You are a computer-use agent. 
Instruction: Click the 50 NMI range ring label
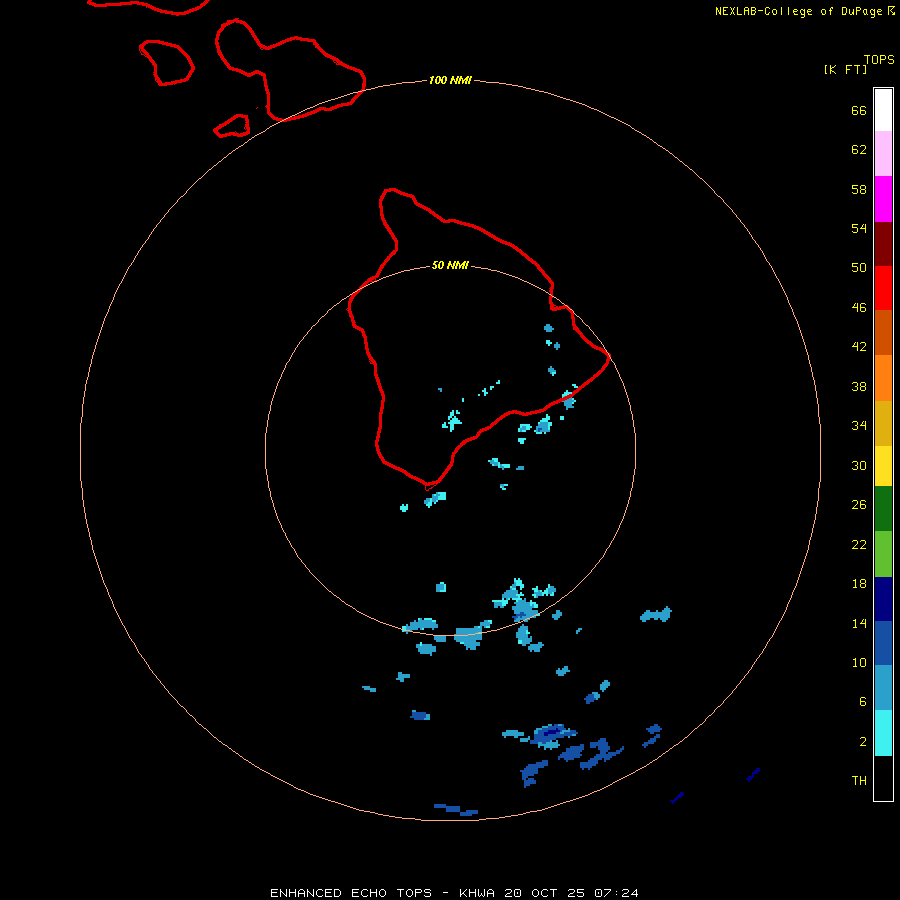[450, 265]
